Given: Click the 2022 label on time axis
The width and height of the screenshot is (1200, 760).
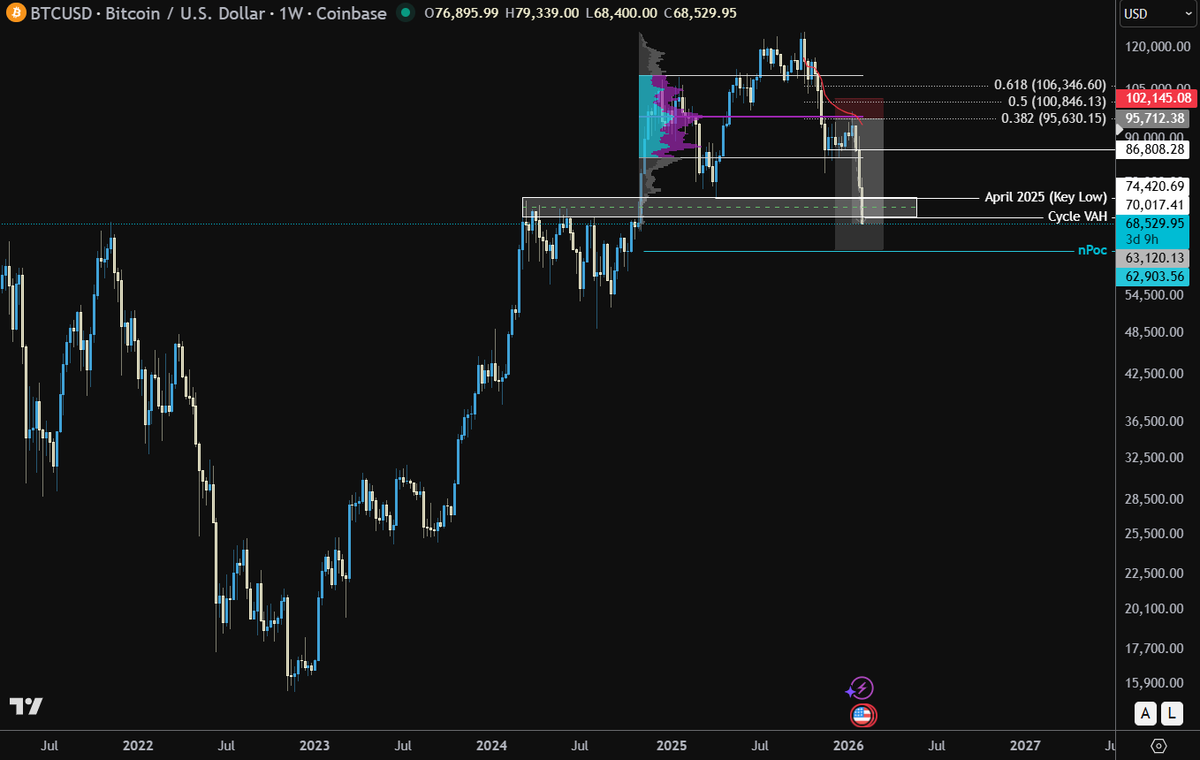Looking at the screenshot, I should pyautogui.click(x=138, y=746).
